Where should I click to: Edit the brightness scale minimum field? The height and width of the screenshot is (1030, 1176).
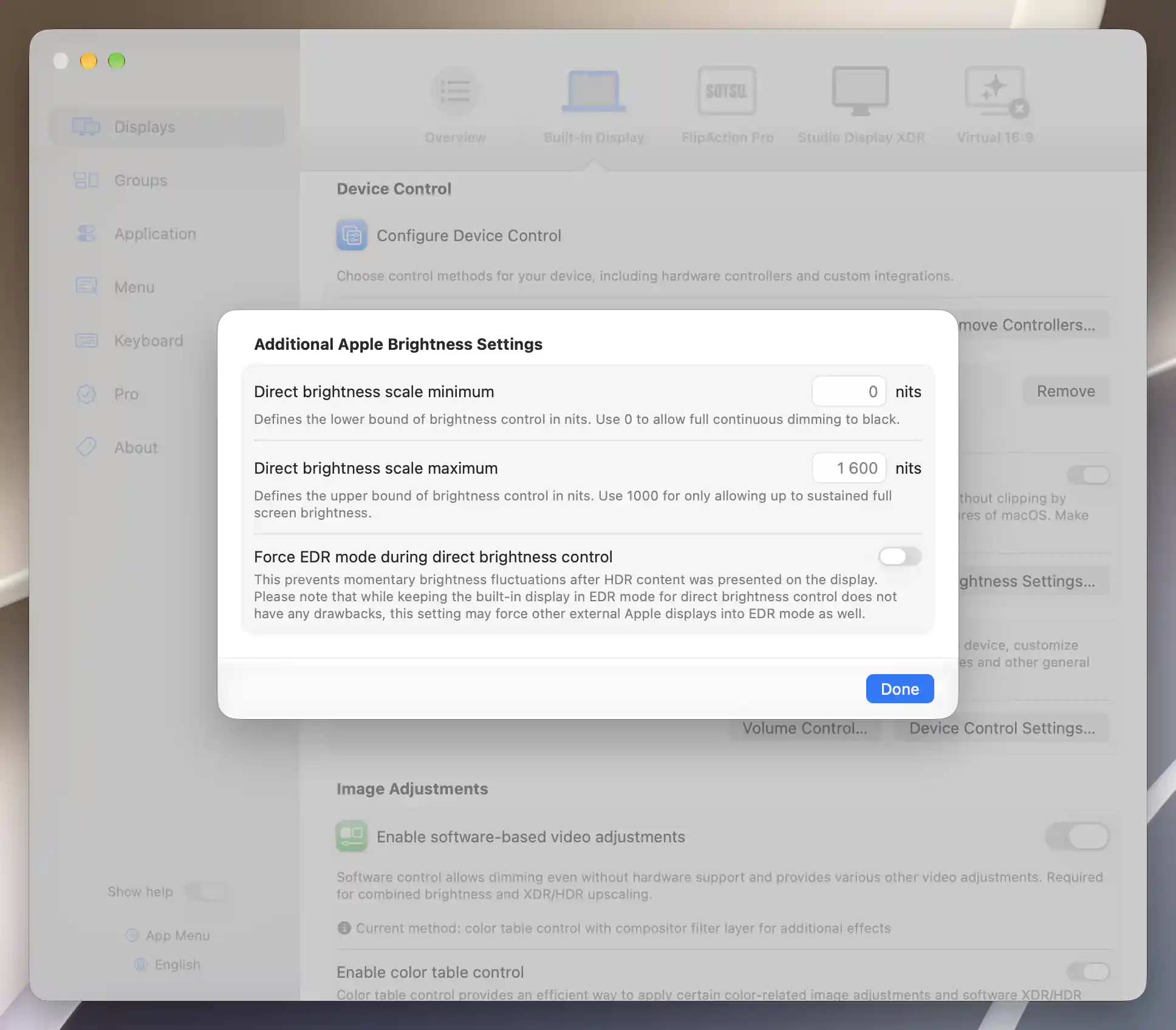pyautogui.click(x=849, y=392)
